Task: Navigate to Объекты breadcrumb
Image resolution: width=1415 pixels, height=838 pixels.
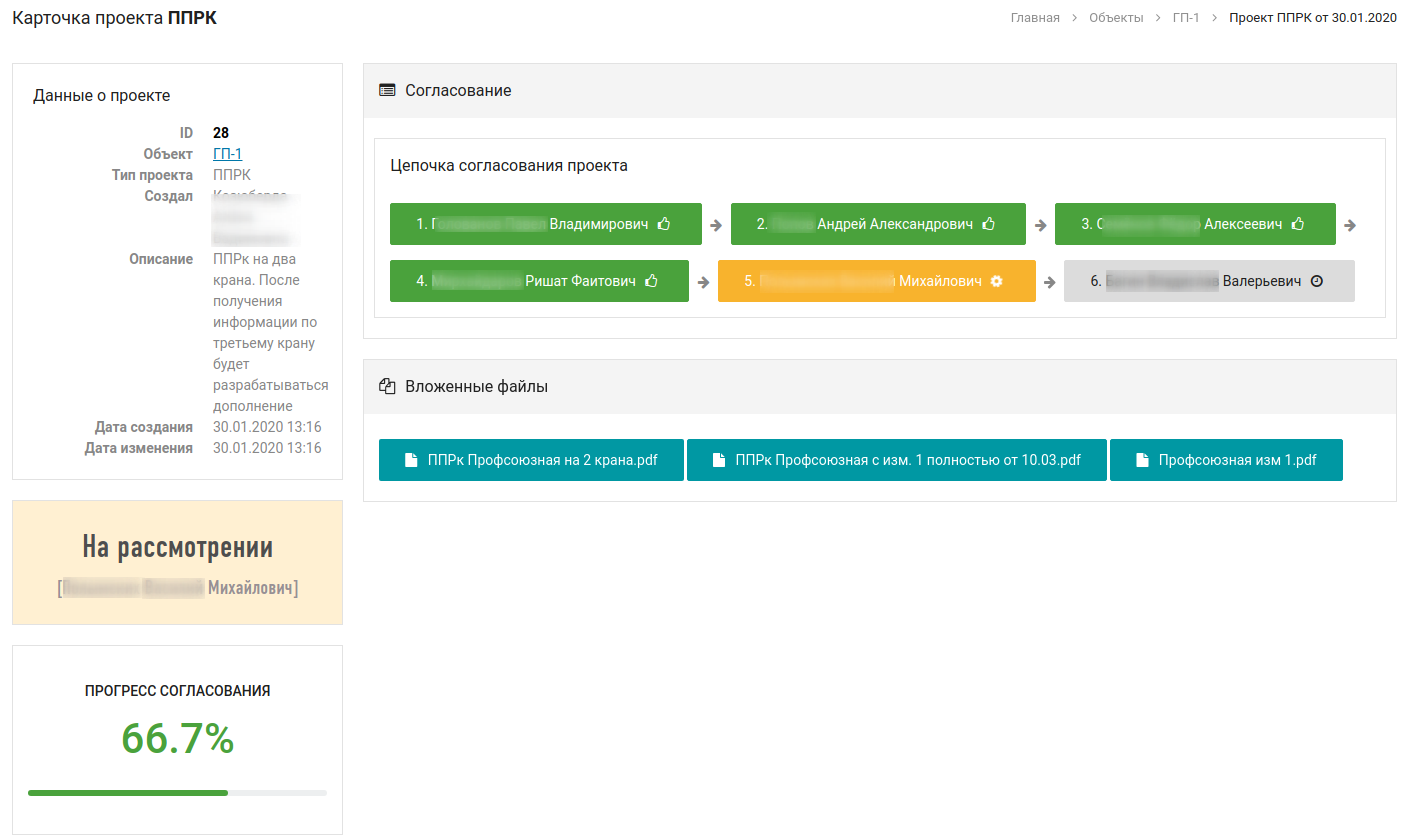Action: pyautogui.click(x=1116, y=18)
